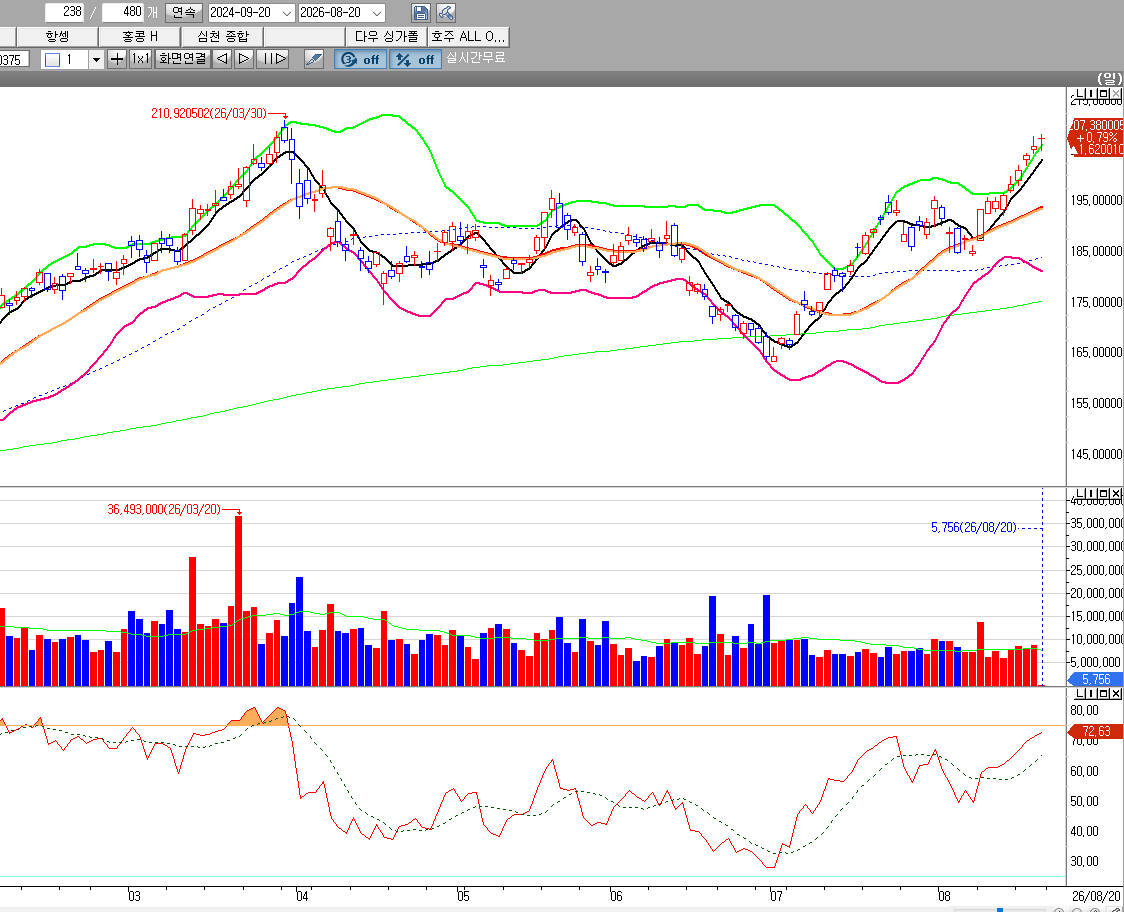Step chart forward with right triangle

(244, 59)
